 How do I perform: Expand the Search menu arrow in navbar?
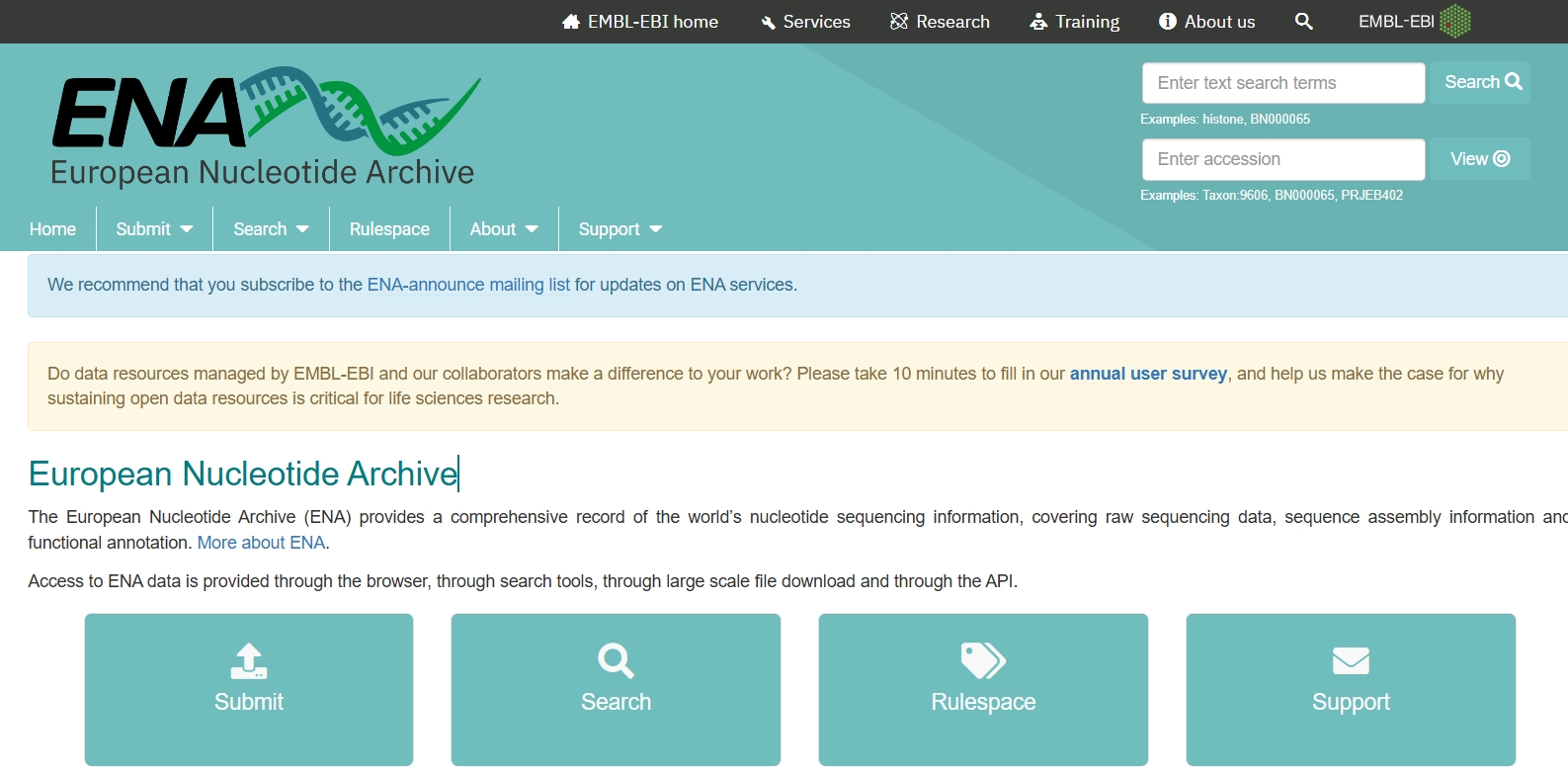302,229
